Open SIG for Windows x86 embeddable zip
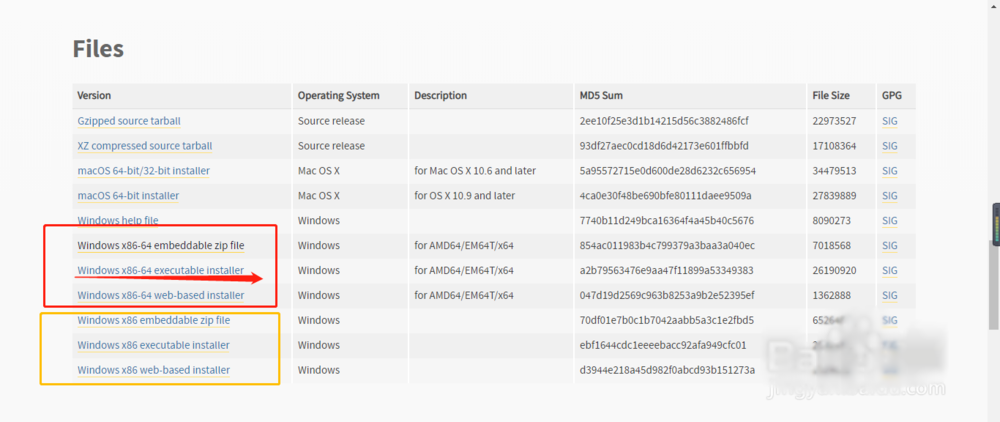 890,320
